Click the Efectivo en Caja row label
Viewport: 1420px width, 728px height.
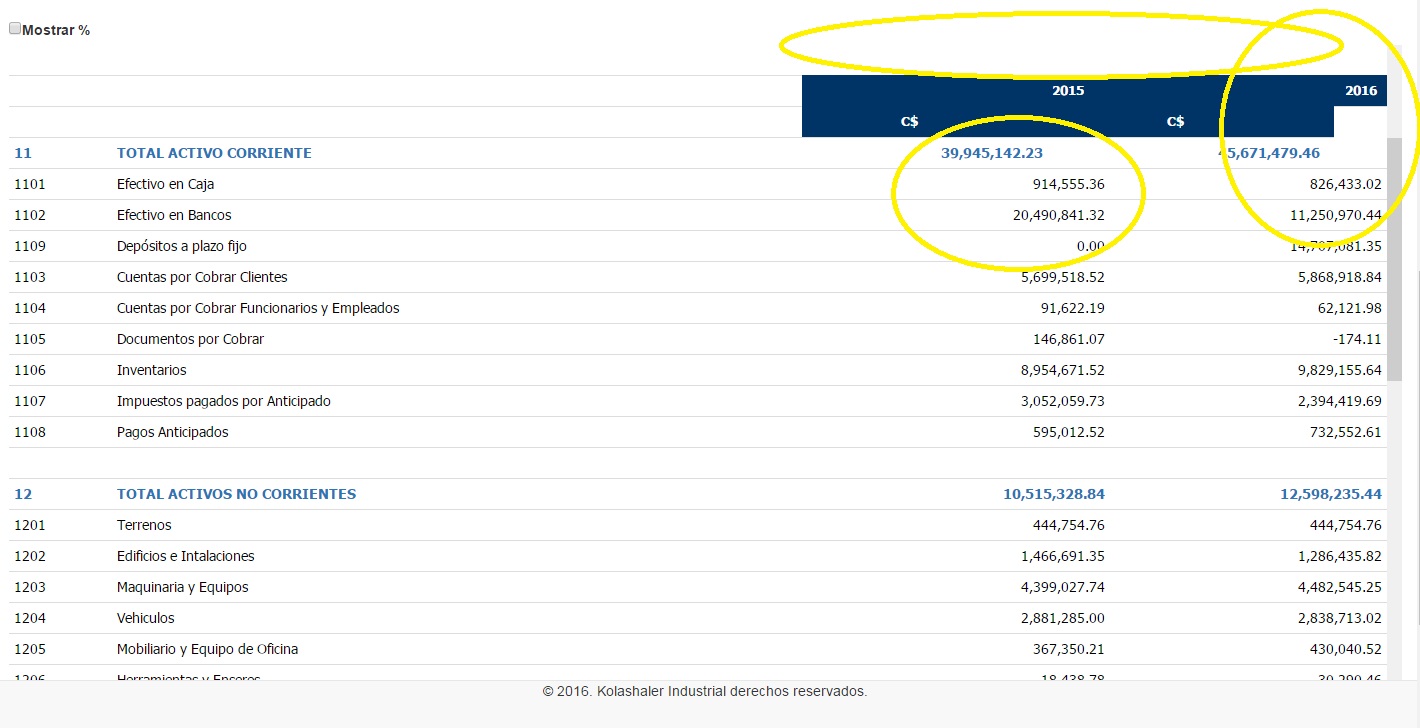tap(165, 184)
